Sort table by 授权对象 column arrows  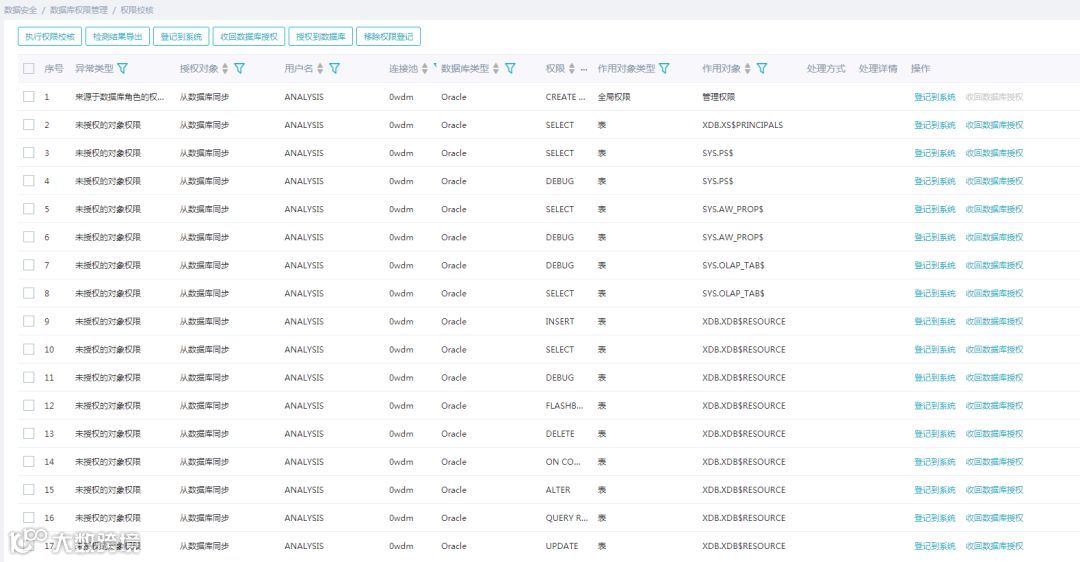pos(225,68)
